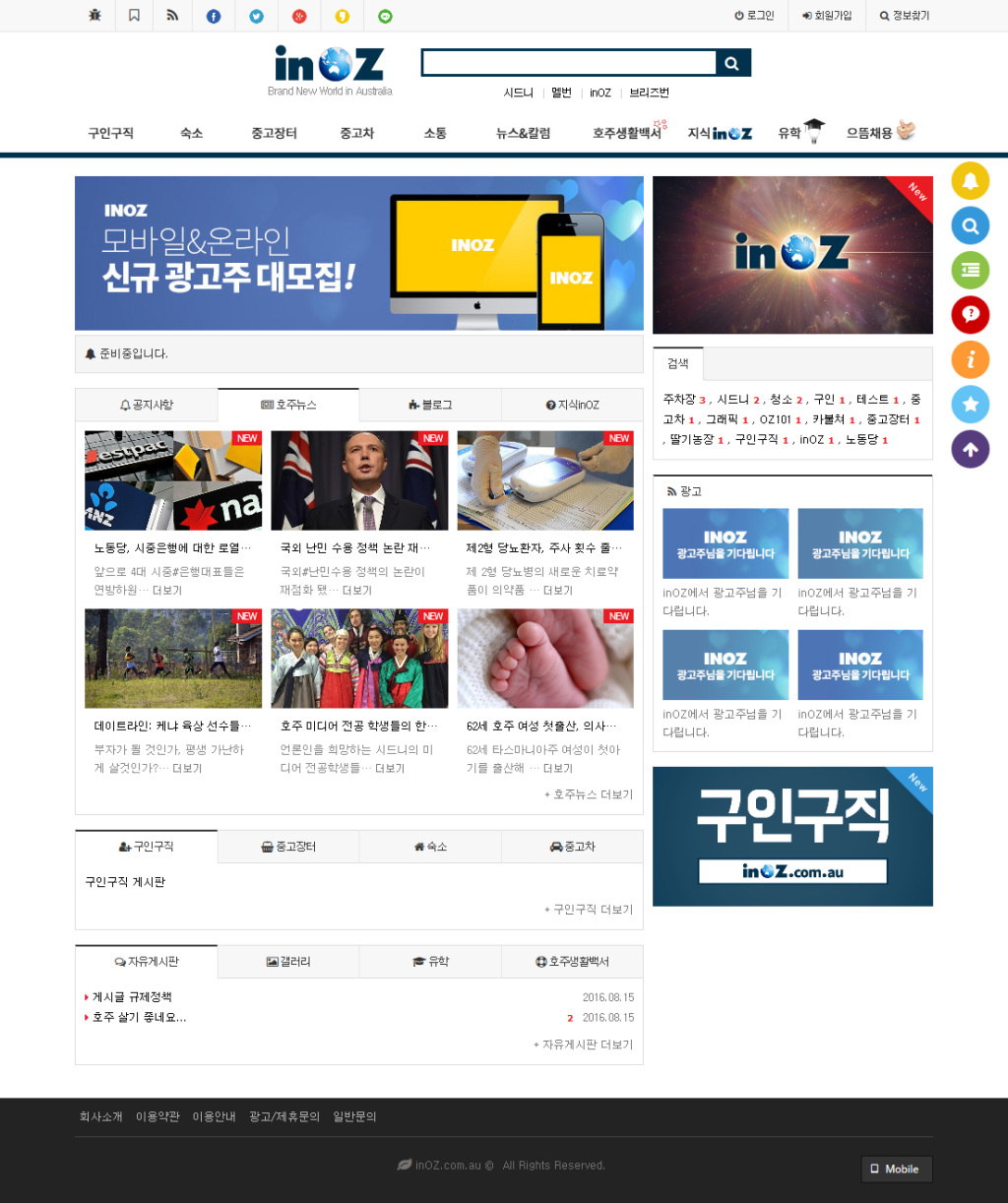Click the green LINE share icon

tap(385, 16)
